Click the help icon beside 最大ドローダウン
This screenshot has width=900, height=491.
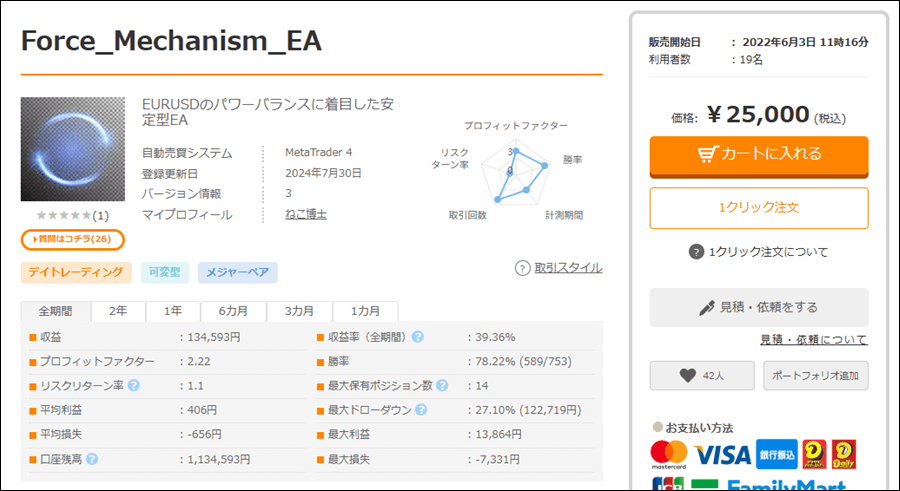[421, 410]
